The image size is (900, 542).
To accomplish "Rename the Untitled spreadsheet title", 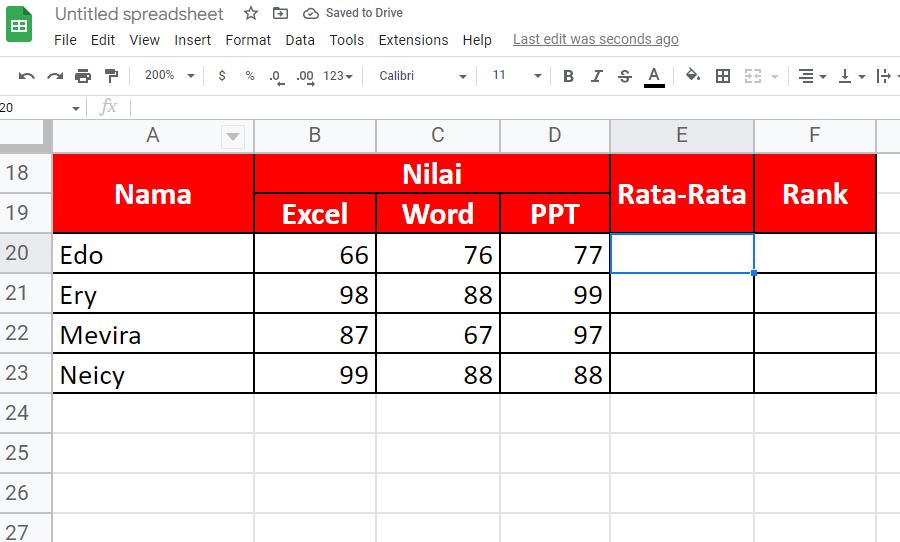I will 139,14.
